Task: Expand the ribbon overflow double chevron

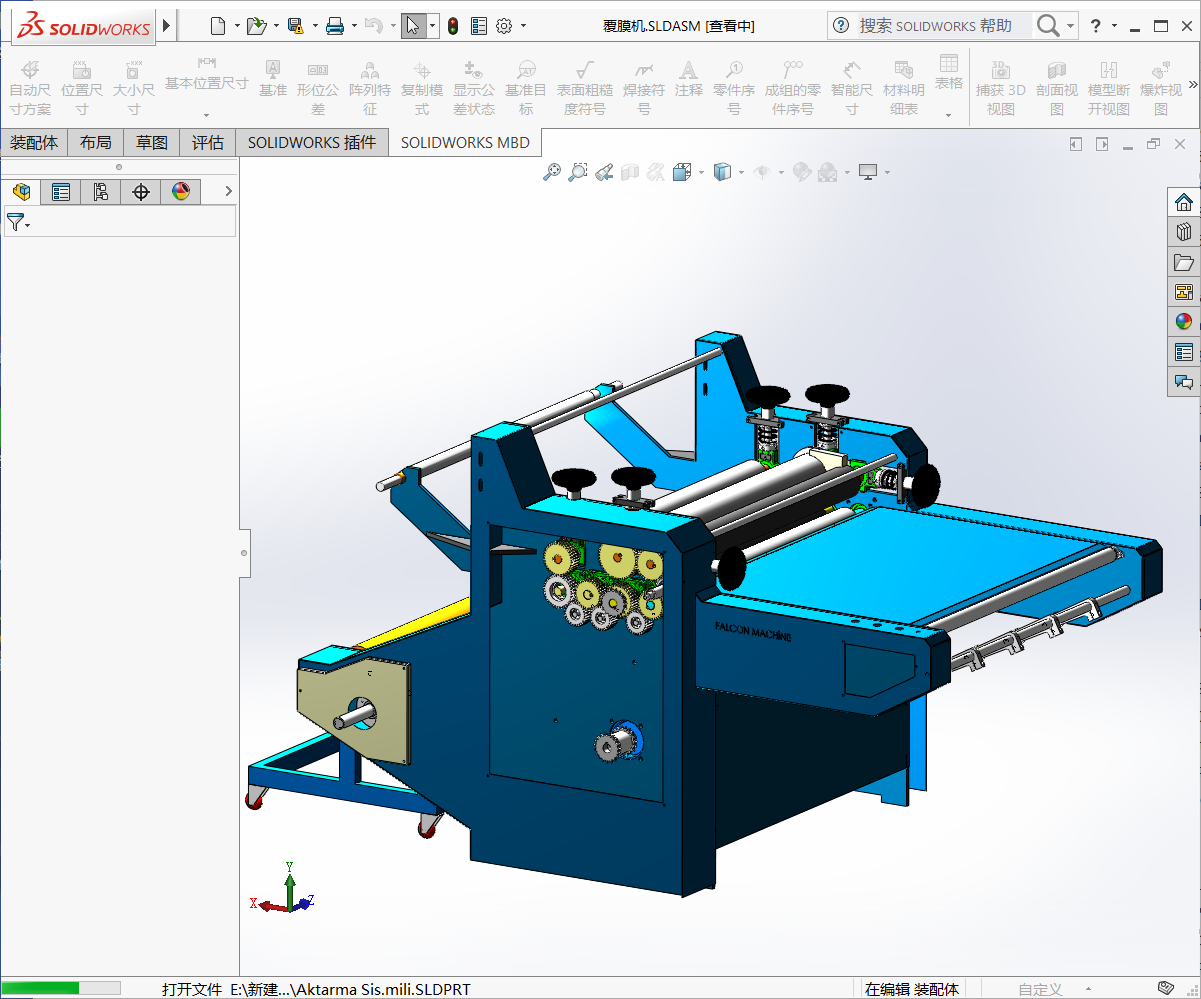Action: coord(1192,84)
